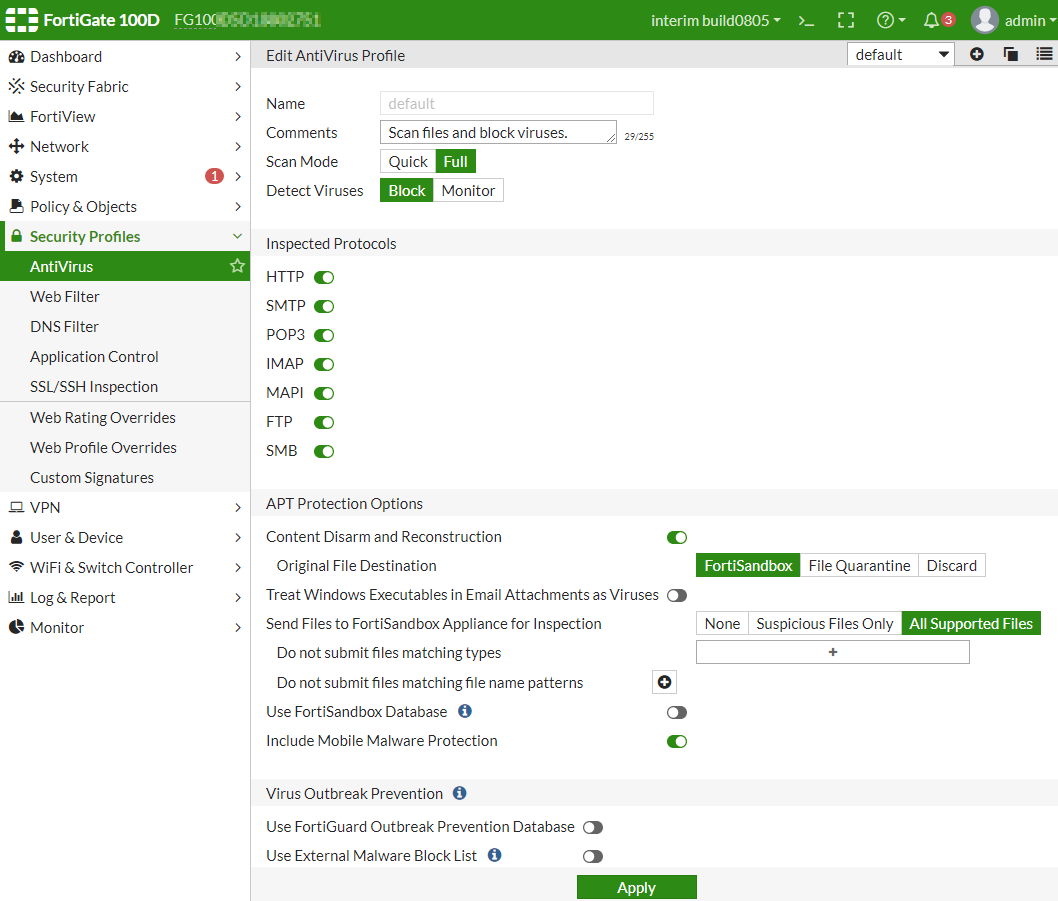Set Scan Mode to Quick
1058x901 pixels.
tap(408, 162)
